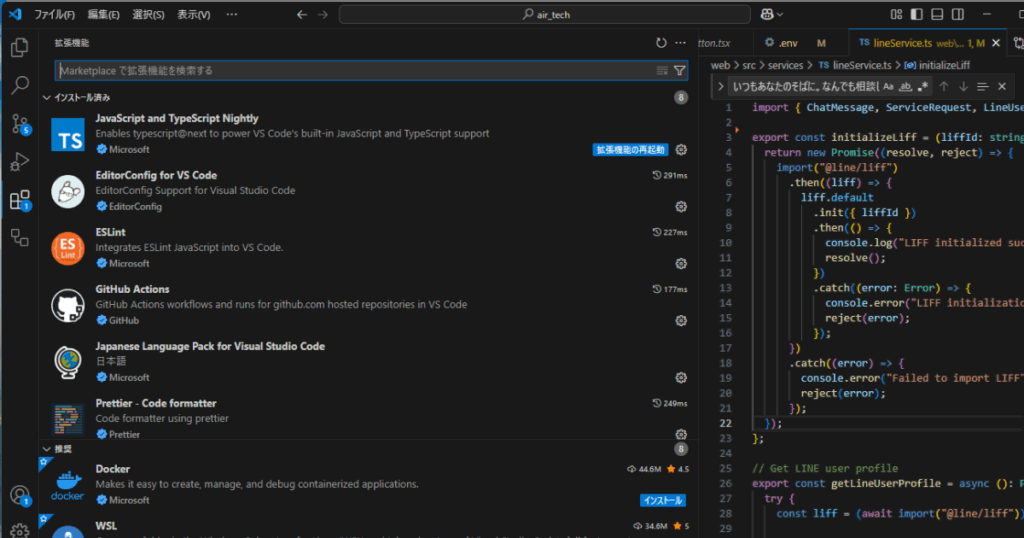Open Run and Debug view
This screenshot has width=1024, height=538.
[x=20, y=161]
